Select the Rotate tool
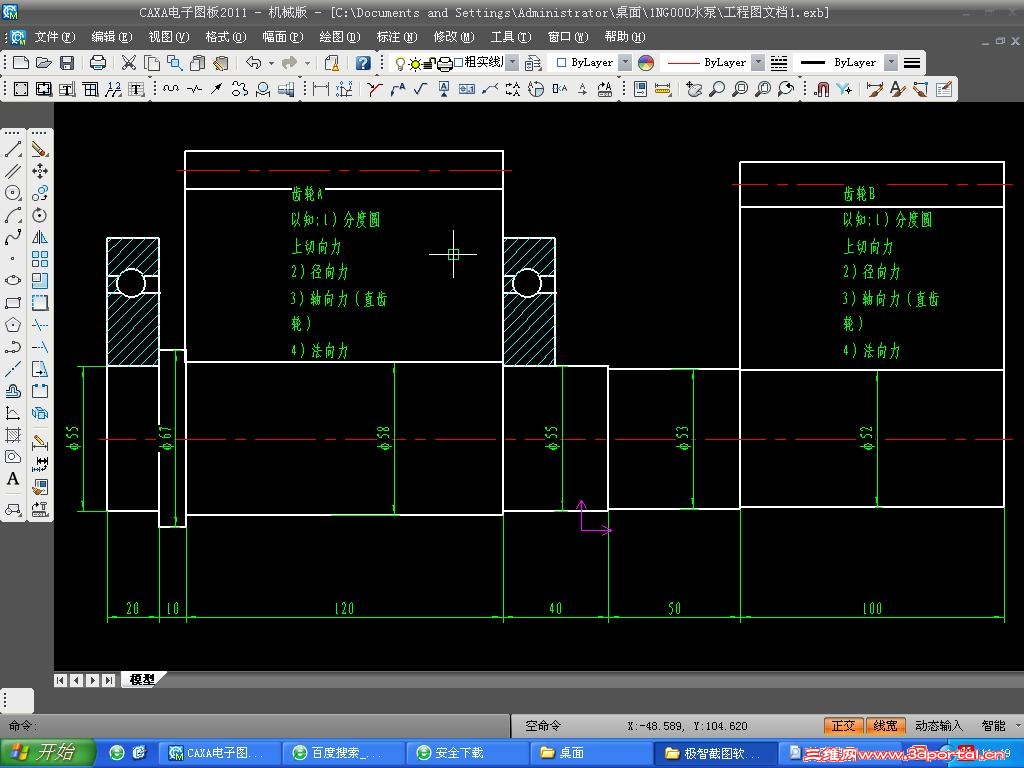The image size is (1024, 768). click(40, 215)
